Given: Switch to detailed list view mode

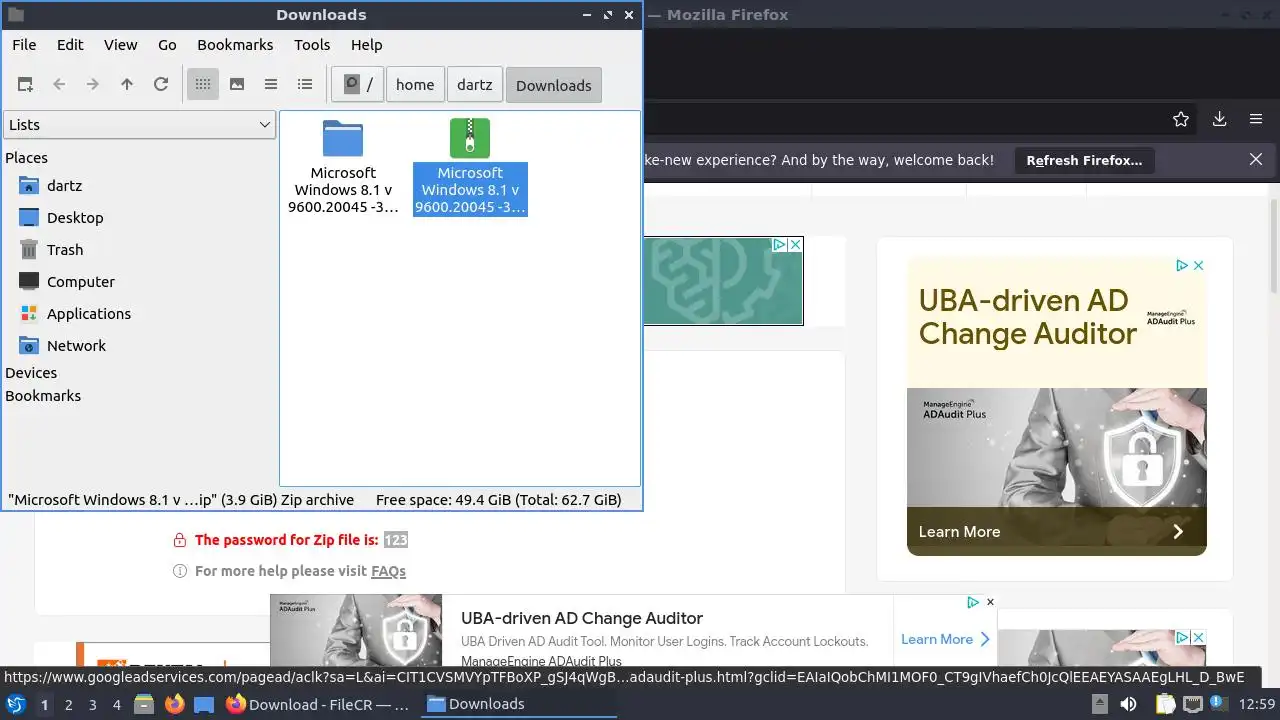Looking at the screenshot, I should (x=305, y=85).
